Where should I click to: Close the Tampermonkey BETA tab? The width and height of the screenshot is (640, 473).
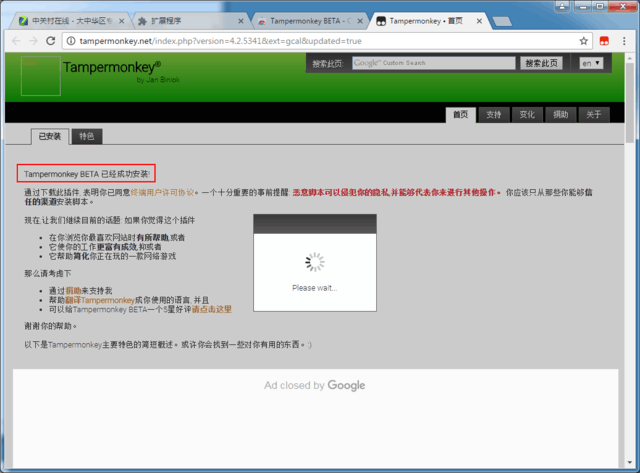tap(360, 21)
